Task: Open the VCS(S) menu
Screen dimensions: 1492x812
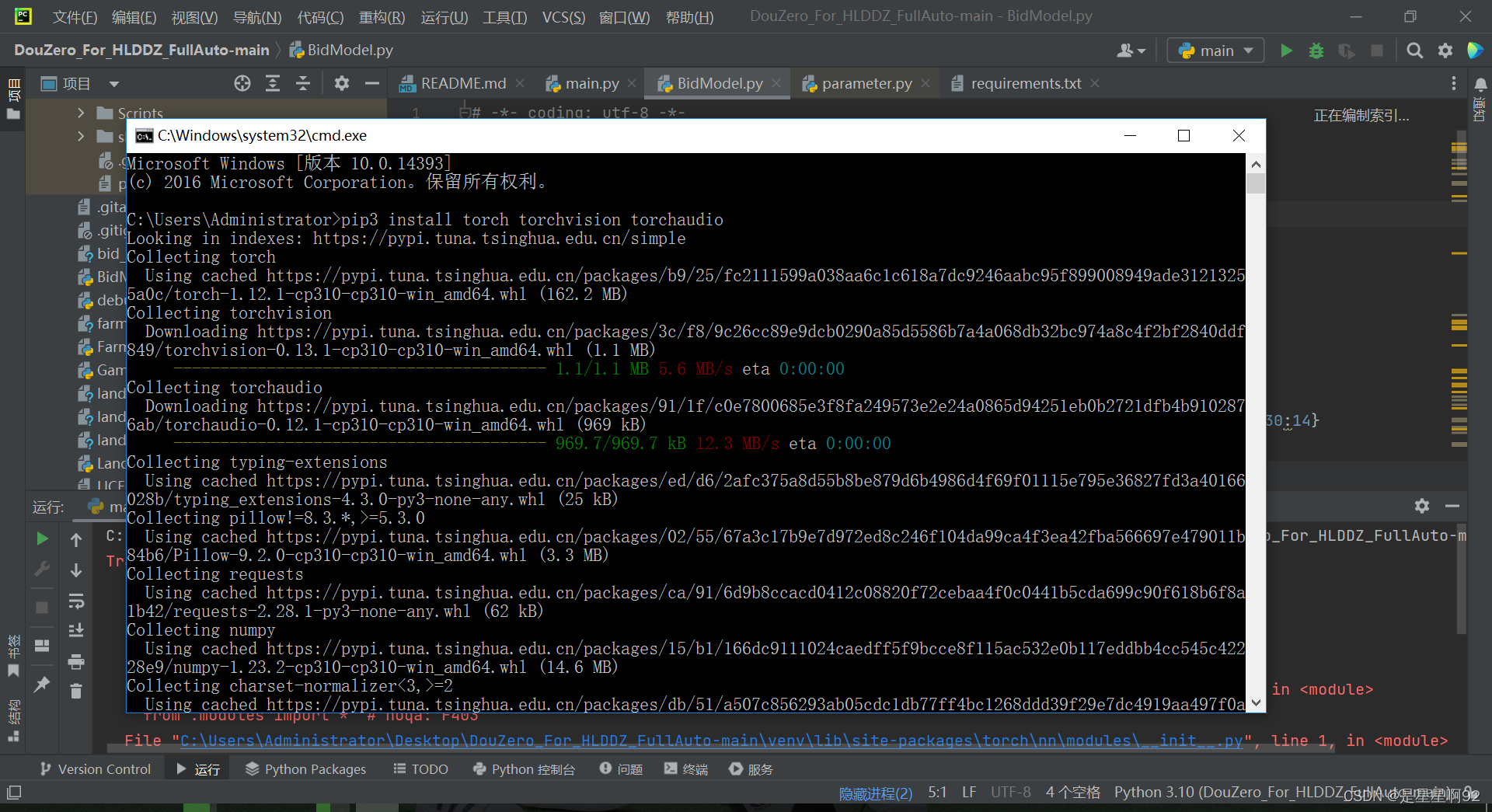Action: pos(563,17)
